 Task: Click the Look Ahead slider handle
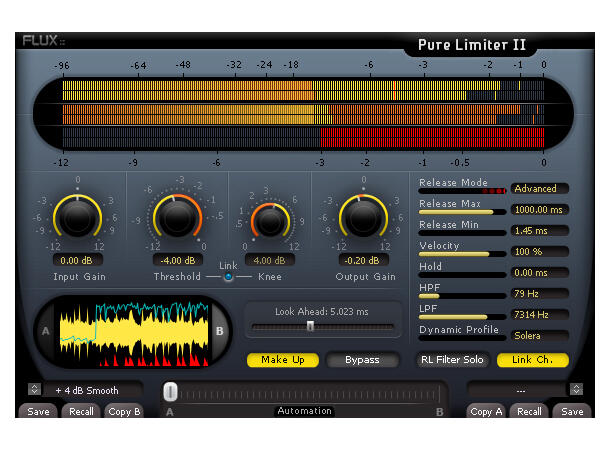click(310, 326)
